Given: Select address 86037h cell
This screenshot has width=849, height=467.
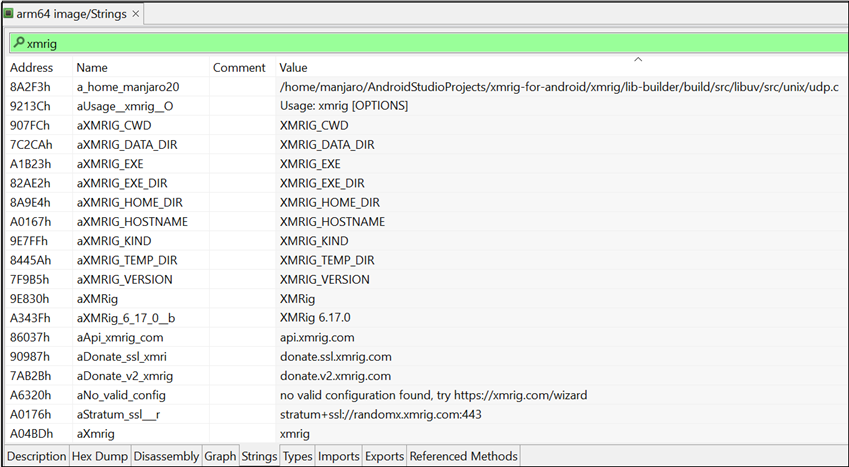Looking at the screenshot, I should coord(30,337).
